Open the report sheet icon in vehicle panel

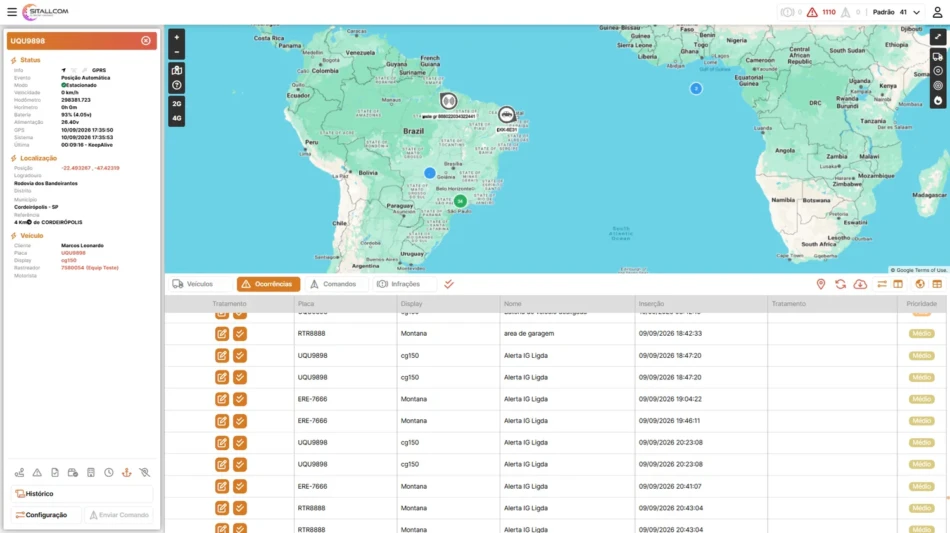(91, 472)
